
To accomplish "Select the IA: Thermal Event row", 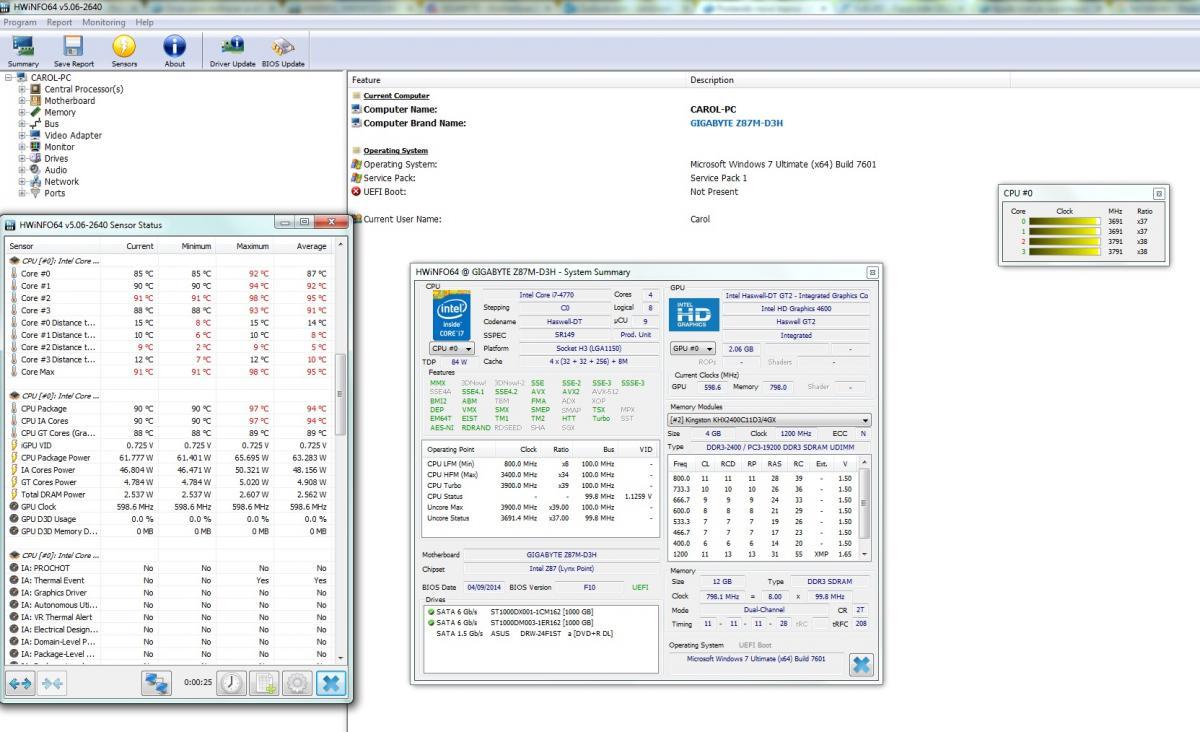I will click(x=168, y=580).
